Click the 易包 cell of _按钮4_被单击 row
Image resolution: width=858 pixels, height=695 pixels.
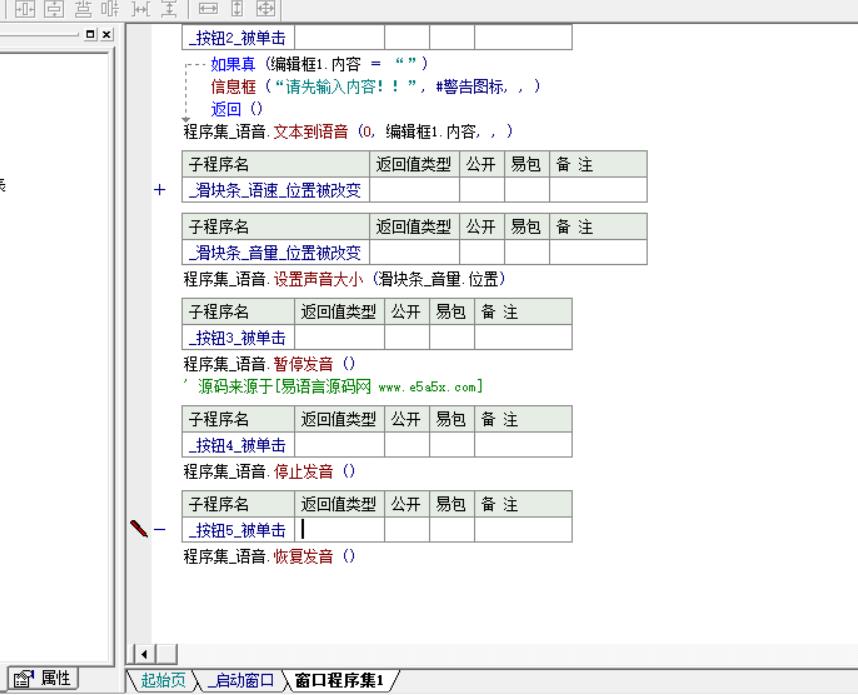click(x=451, y=445)
